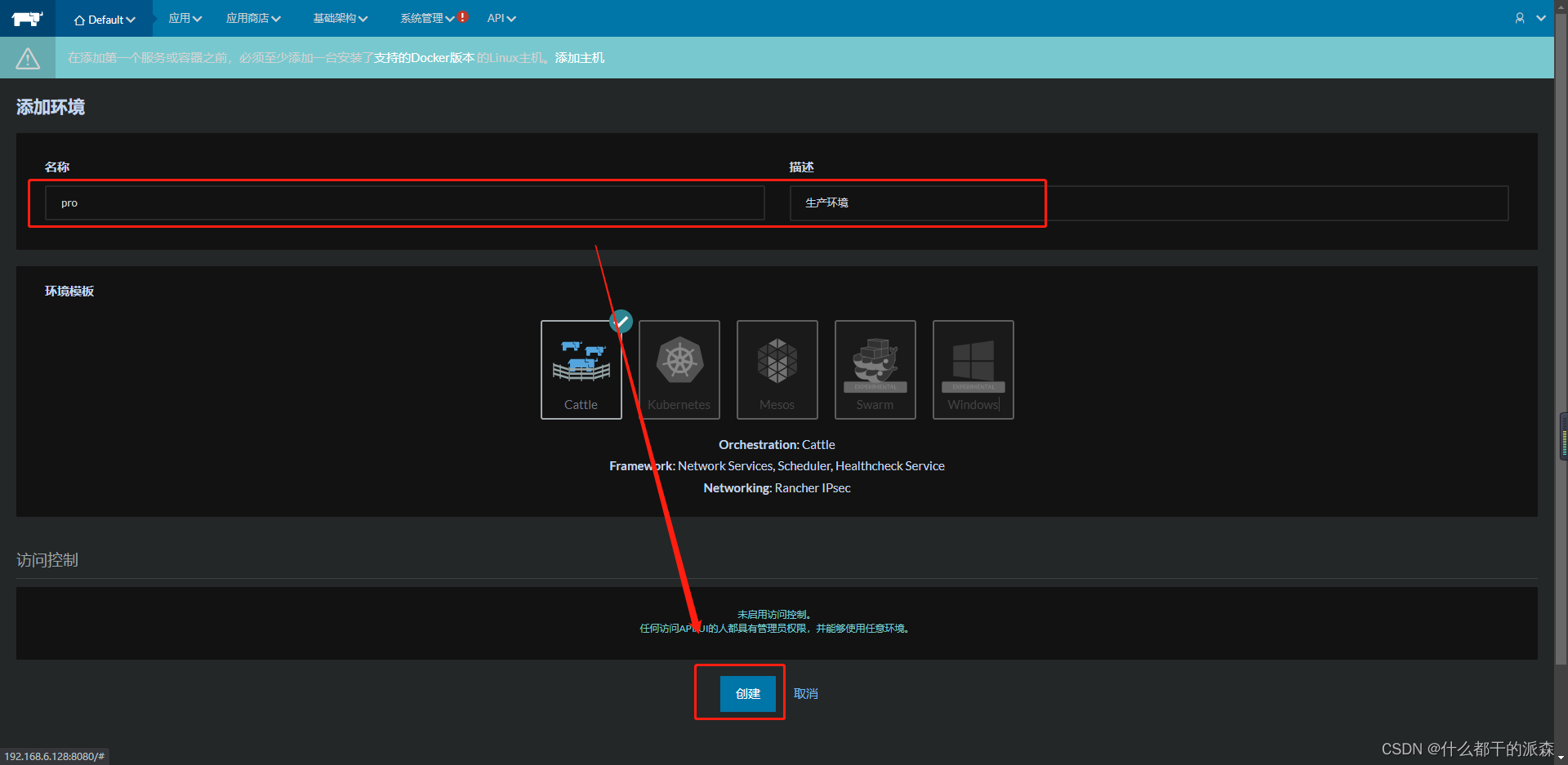
Task: Open the API menu
Action: click(501, 18)
